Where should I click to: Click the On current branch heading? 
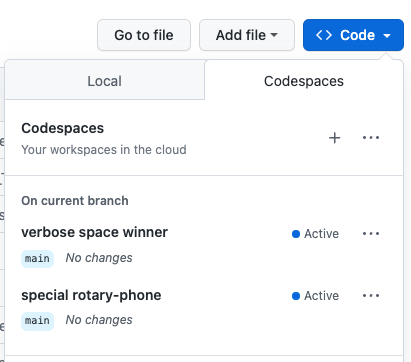click(x=75, y=201)
